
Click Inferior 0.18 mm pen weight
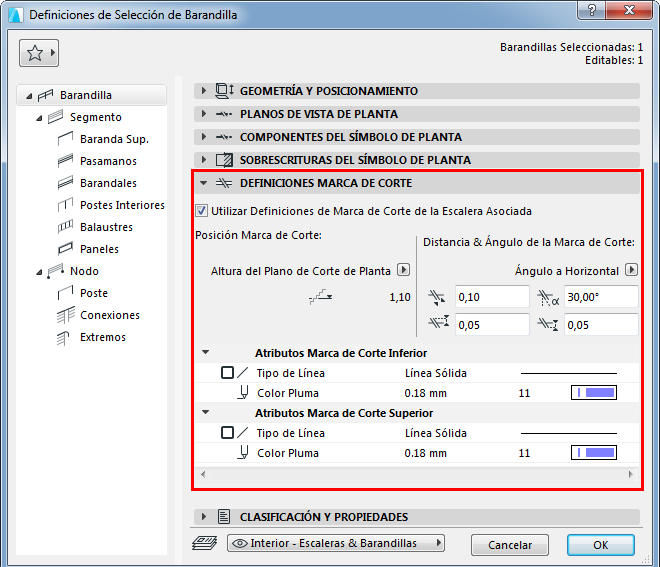(426, 393)
